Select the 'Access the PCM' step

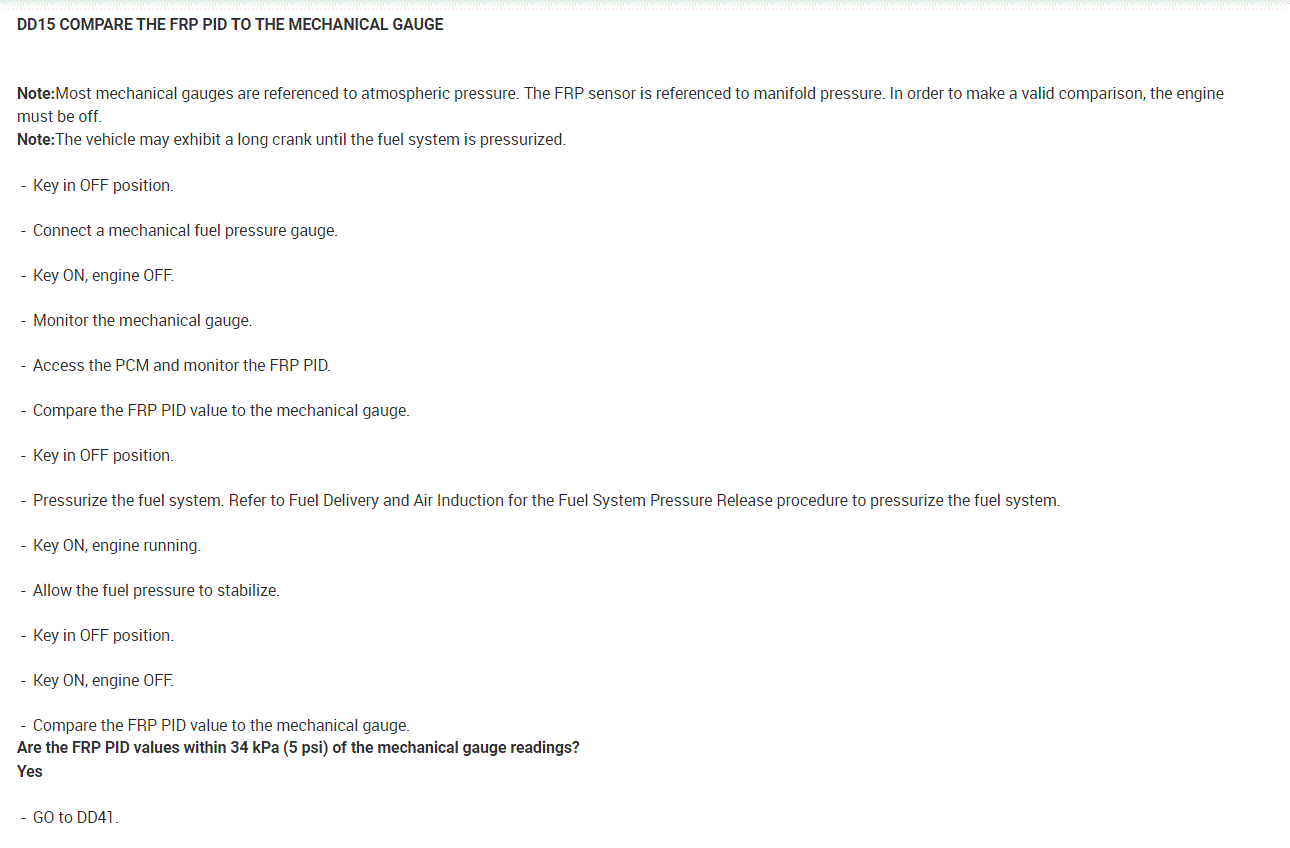[x=181, y=365]
